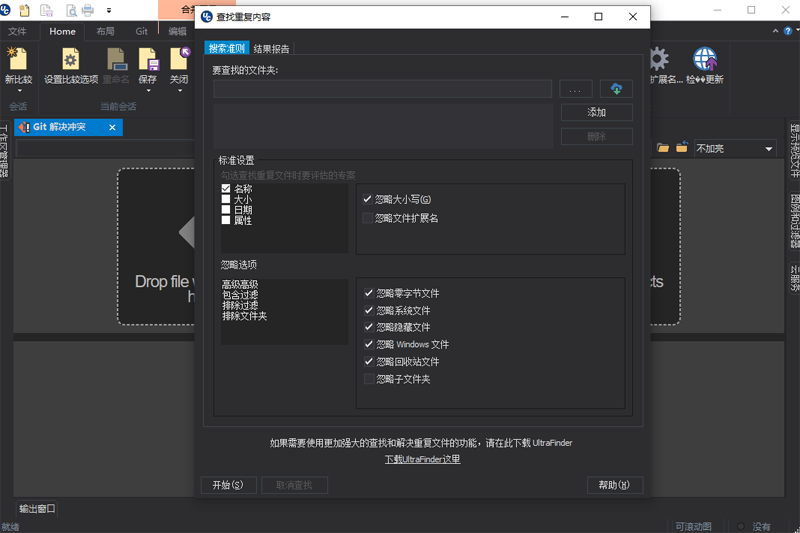Viewport: 800px width, 533px height.
Task: Click the 扩展名 gear icon in ribbon
Action: [x=659, y=59]
